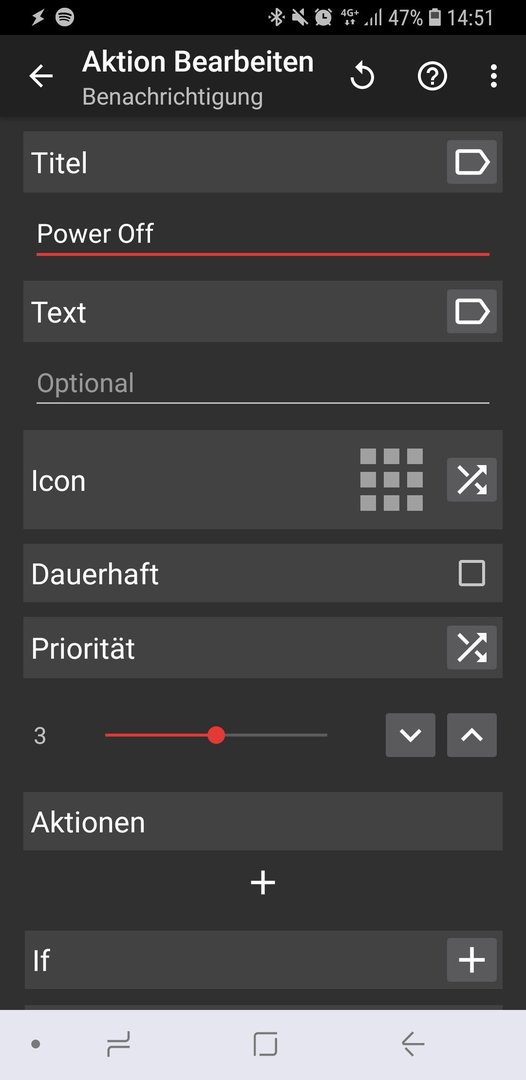Open the help question mark icon
Viewport: 526px width, 1080px height.
tap(432, 76)
